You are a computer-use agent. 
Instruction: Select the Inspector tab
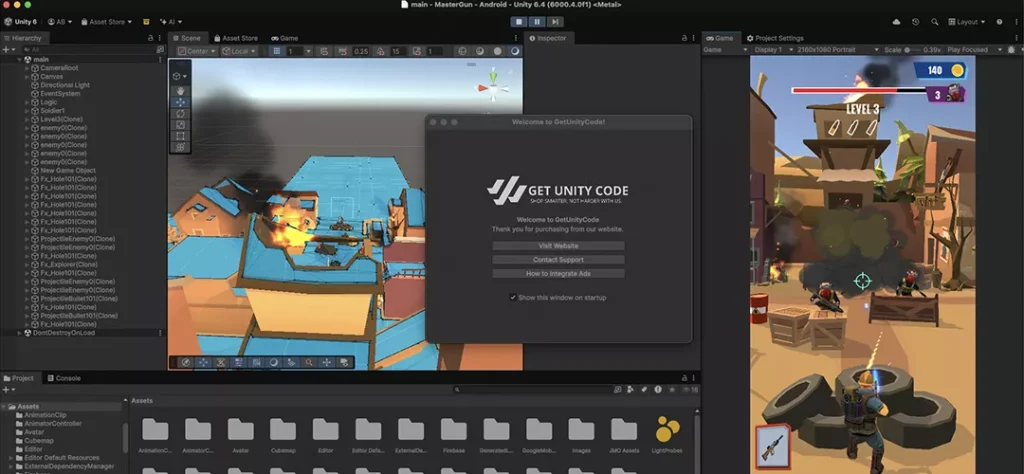tap(547, 38)
